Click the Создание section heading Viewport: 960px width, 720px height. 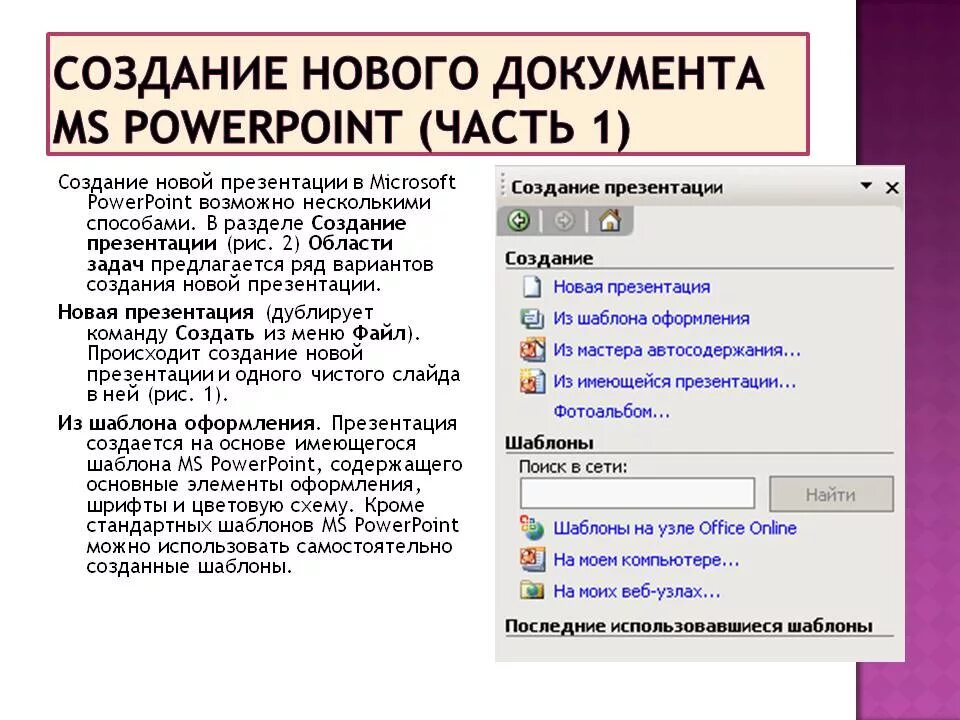(x=549, y=258)
